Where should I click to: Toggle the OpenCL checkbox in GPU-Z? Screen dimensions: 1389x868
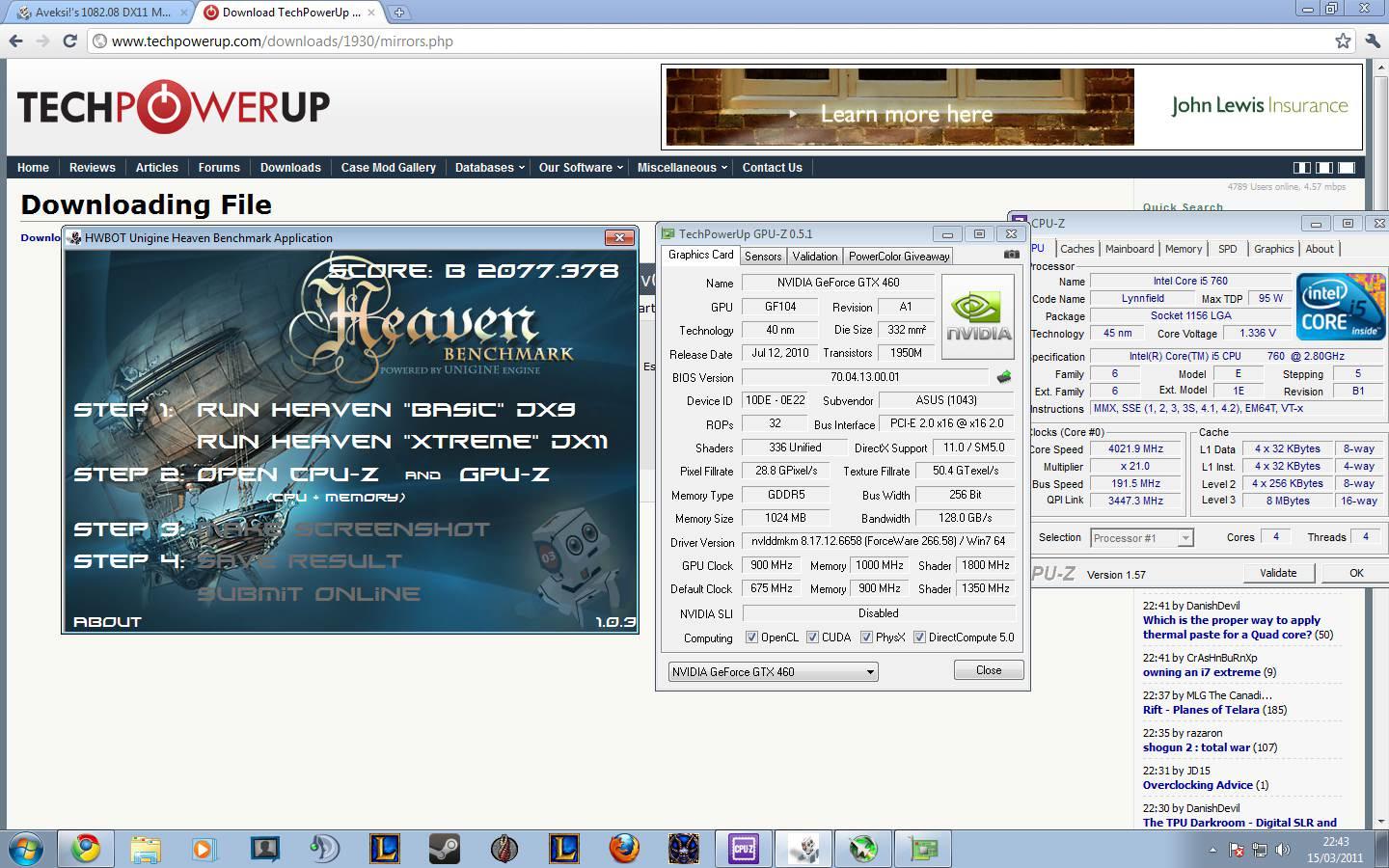click(x=751, y=637)
